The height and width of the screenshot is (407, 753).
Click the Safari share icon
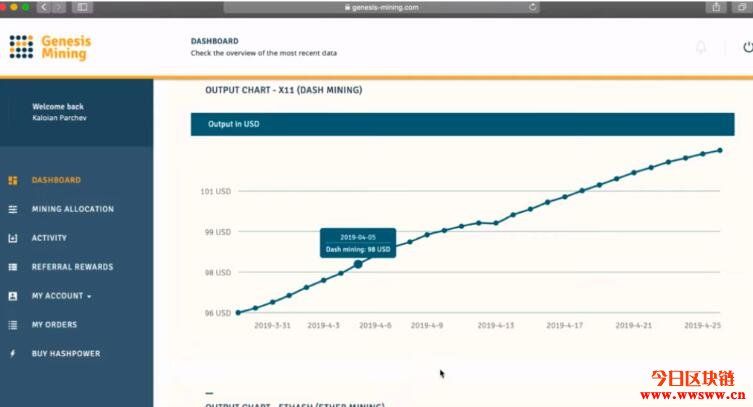click(716, 7)
